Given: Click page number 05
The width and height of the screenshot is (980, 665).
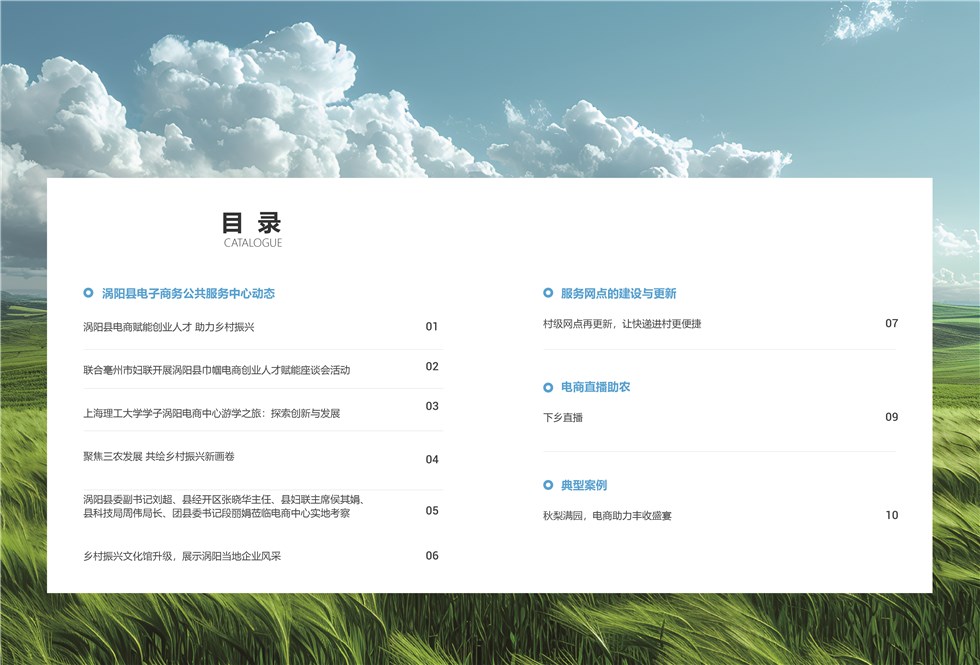Looking at the screenshot, I should pyautogui.click(x=432, y=511).
